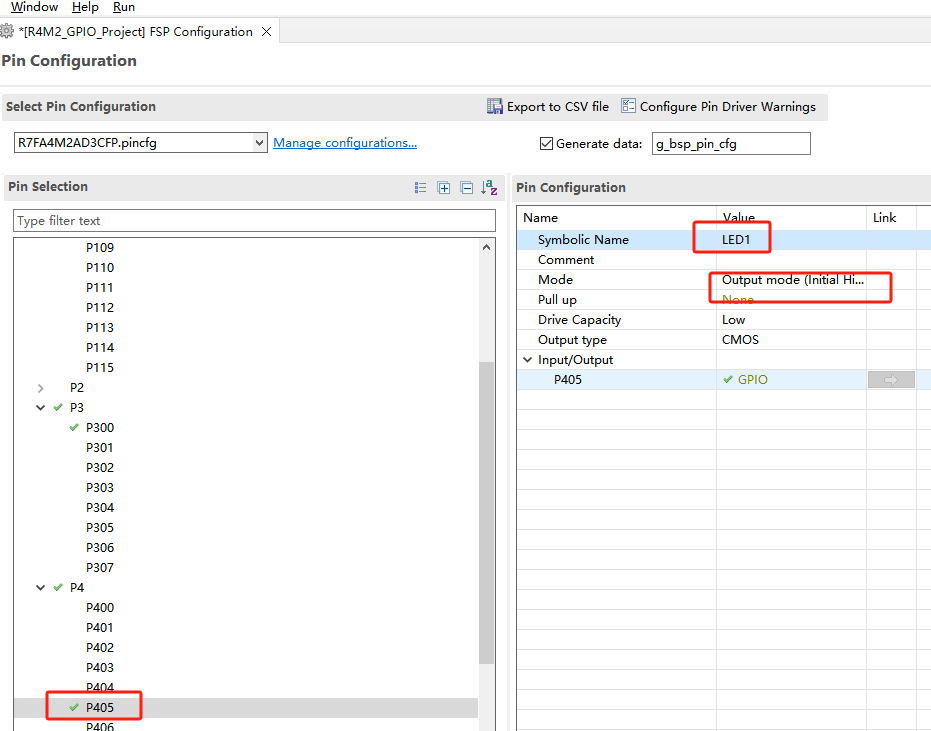931x731 pixels.
Task: Click the sort alphabetically icon
Action: tap(489, 188)
